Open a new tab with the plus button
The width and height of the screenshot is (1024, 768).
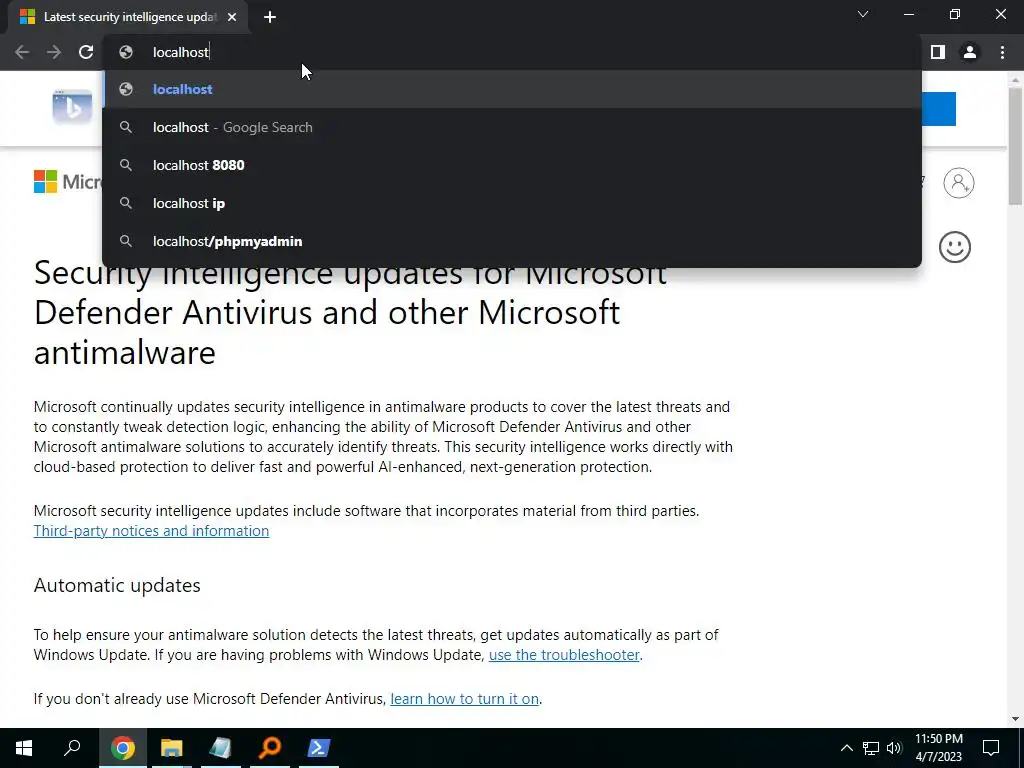[x=270, y=17]
